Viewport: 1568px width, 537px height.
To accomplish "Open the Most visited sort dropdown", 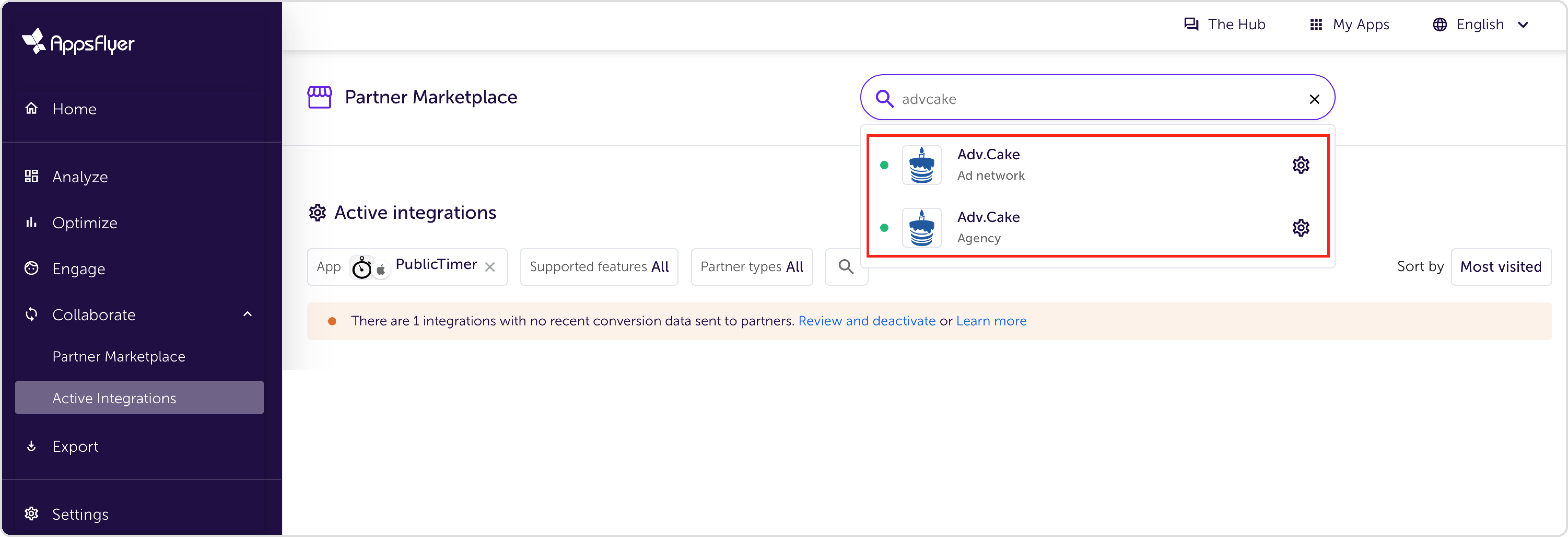I will pyautogui.click(x=1501, y=267).
